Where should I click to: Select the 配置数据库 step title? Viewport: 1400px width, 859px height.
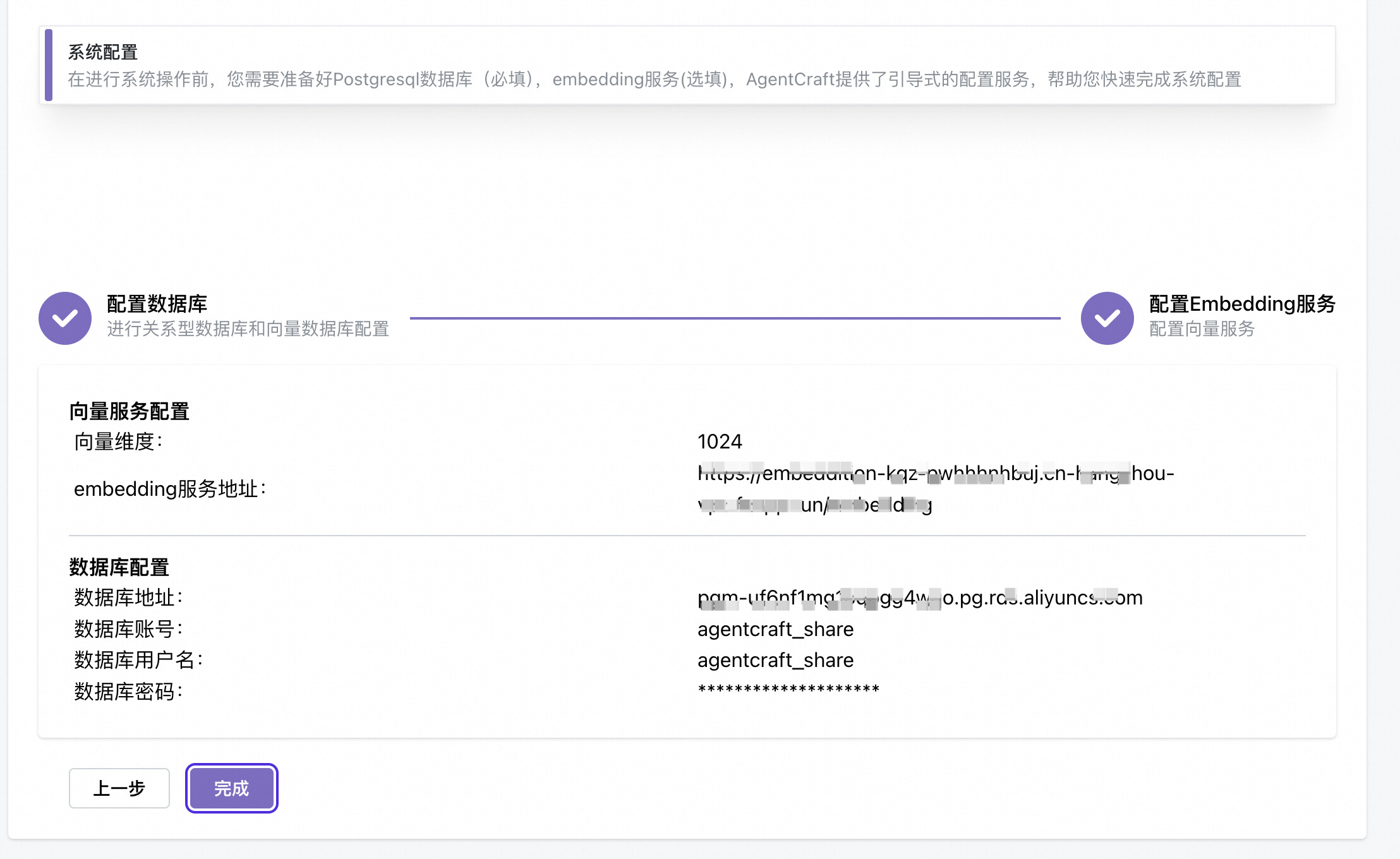(157, 304)
